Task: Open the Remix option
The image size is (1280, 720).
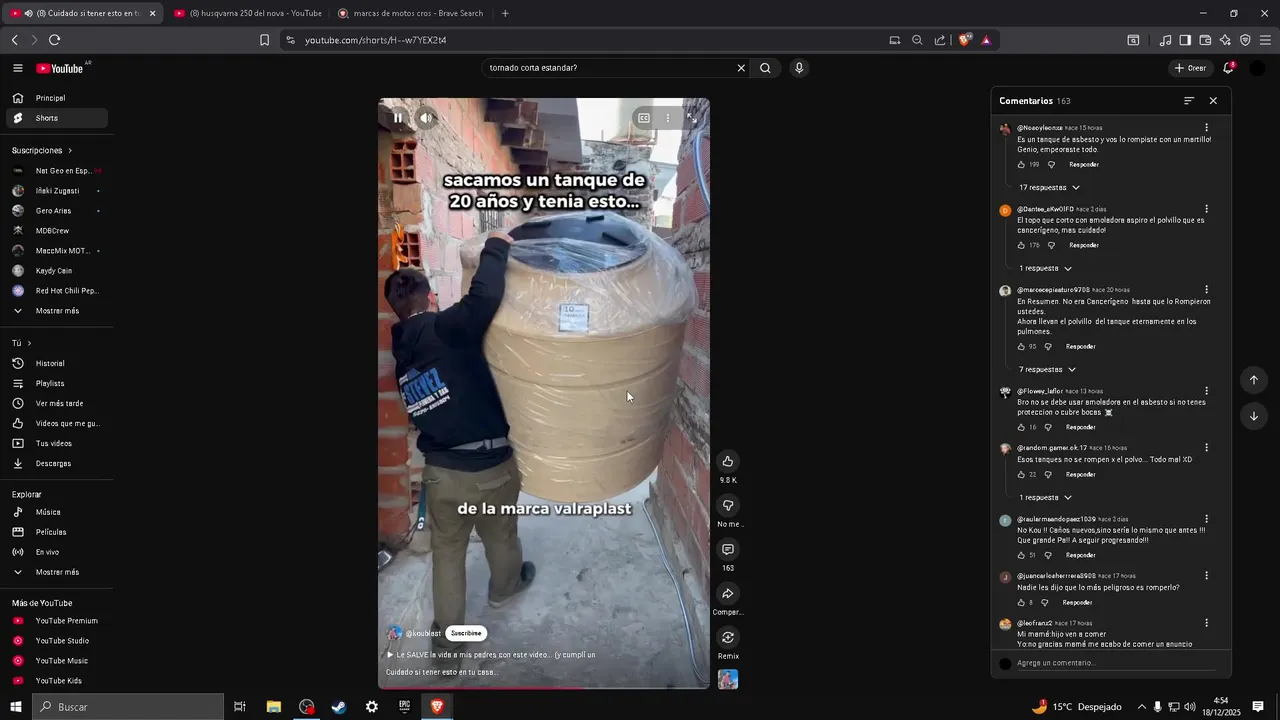Action: click(728, 637)
